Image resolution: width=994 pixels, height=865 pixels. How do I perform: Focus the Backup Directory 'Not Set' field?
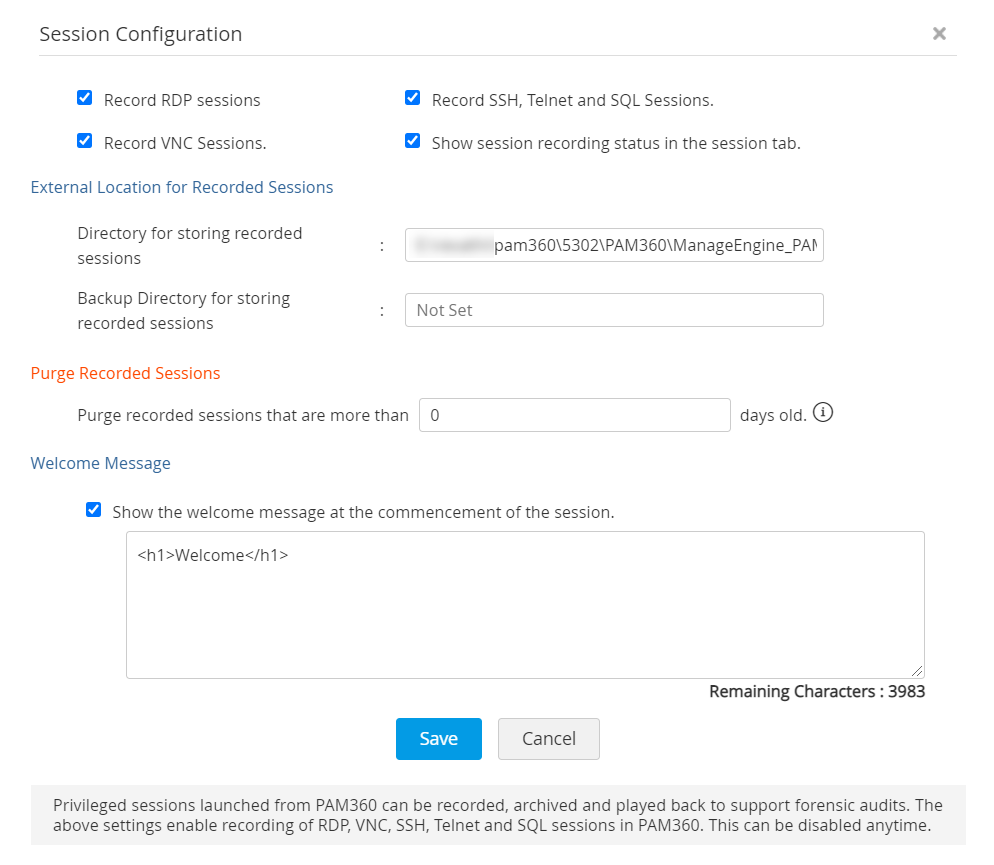[614, 310]
